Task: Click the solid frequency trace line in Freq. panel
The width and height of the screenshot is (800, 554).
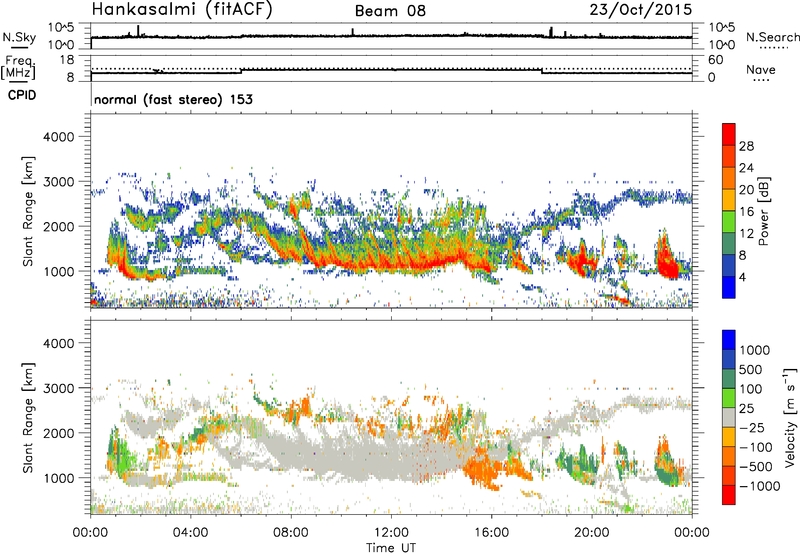Action: (x=391, y=69)
